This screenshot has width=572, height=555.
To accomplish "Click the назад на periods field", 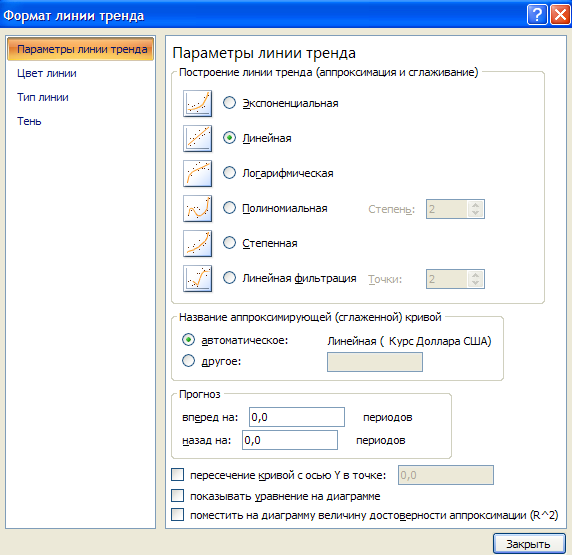I will 290,440.
